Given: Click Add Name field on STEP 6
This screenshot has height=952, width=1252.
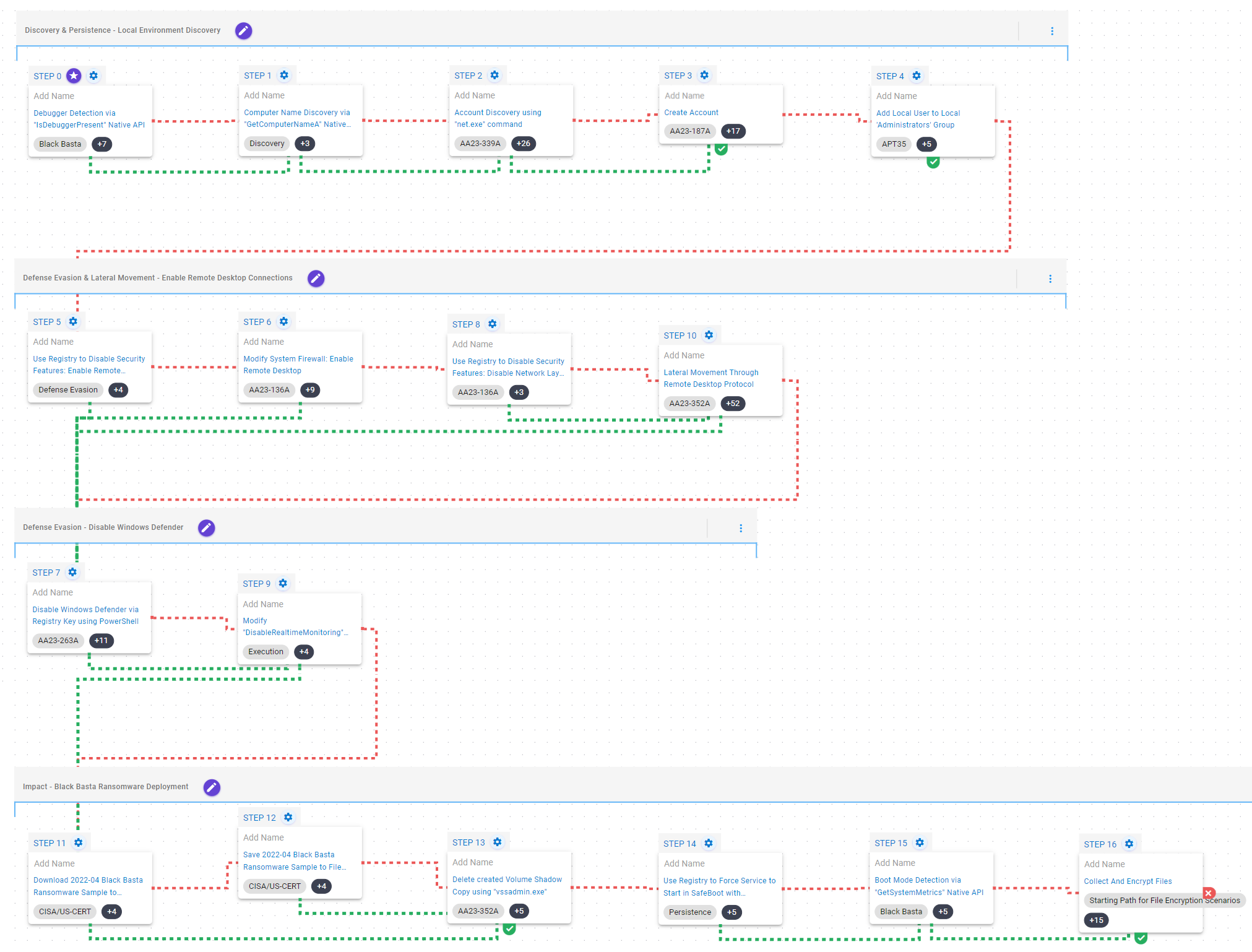Looking at the screenshot, I should [x=264, y=342].
